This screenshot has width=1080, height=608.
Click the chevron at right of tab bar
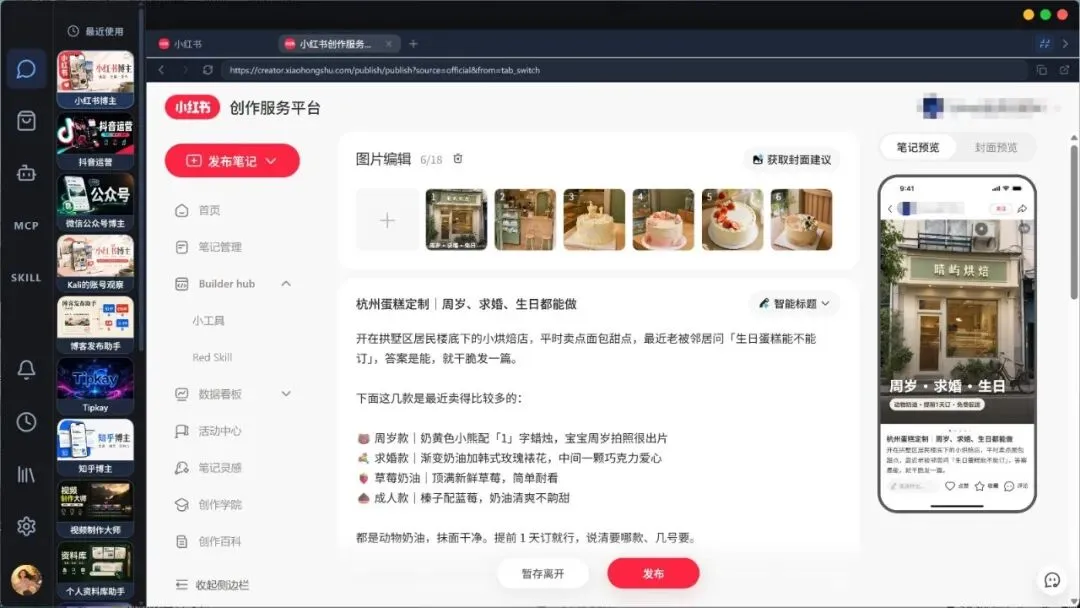coord(1065,43)
